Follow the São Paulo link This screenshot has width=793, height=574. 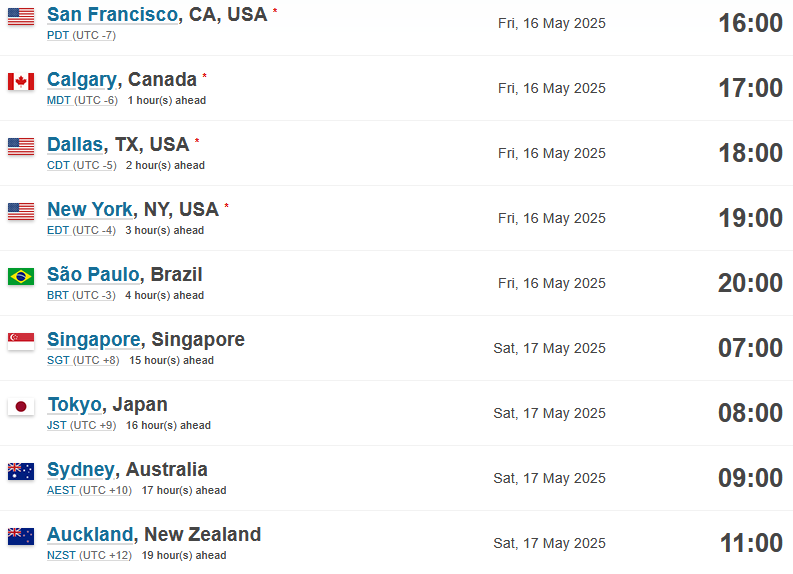(93, 274)
